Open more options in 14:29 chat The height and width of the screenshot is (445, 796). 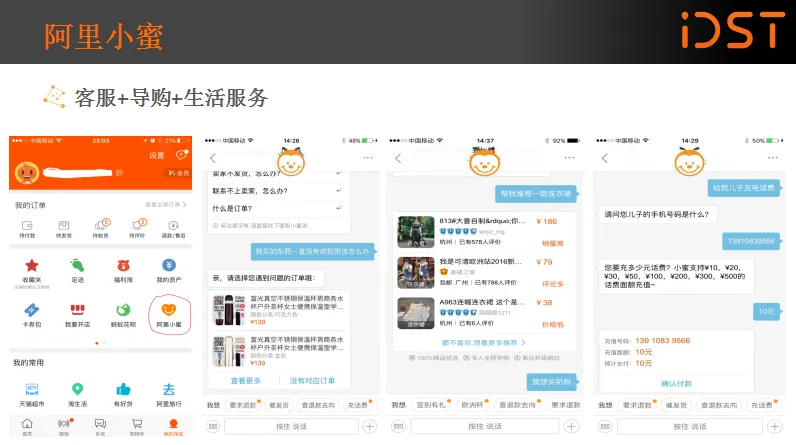pos(773,158)
